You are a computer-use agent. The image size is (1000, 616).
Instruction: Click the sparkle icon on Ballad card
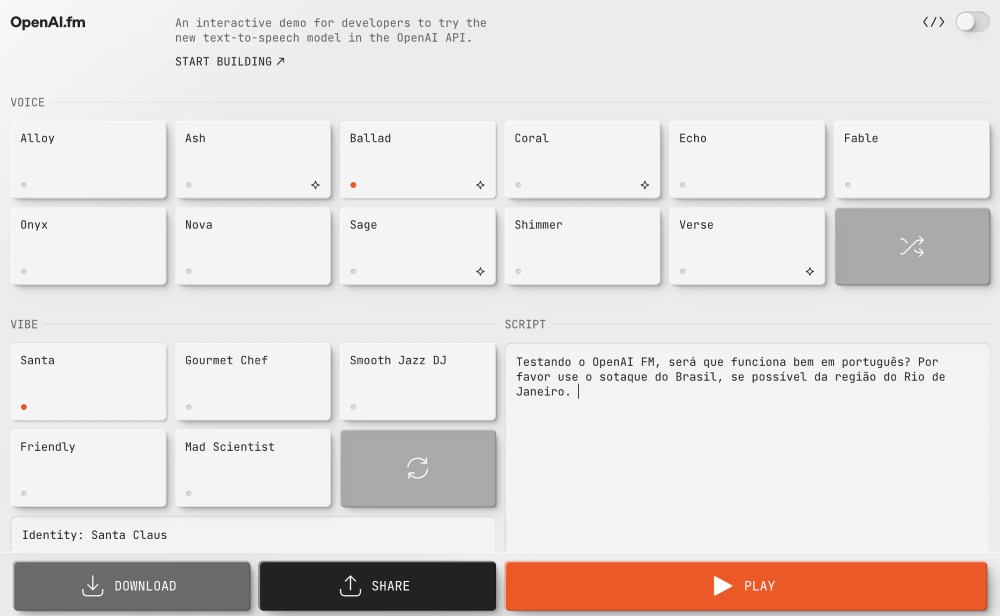point(480,185)
